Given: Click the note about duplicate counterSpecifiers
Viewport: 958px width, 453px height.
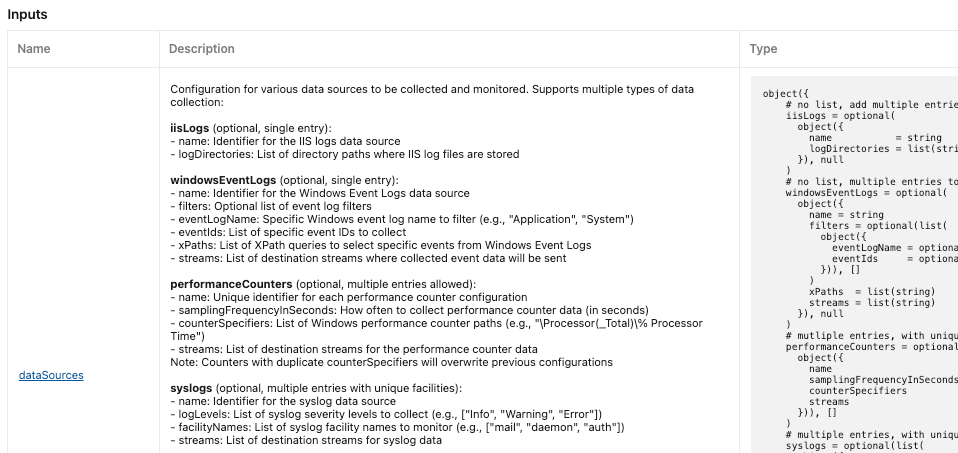Looking at the screenshot, I should (392, 362).
